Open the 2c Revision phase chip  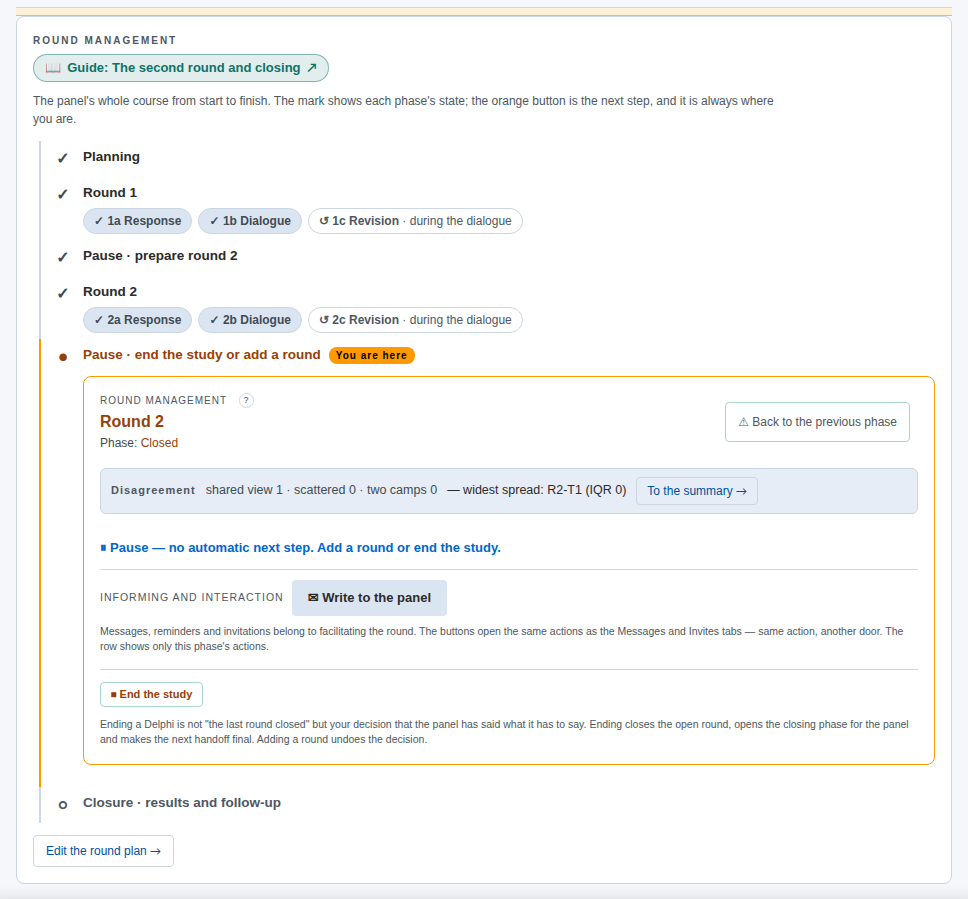coord(415,320)
